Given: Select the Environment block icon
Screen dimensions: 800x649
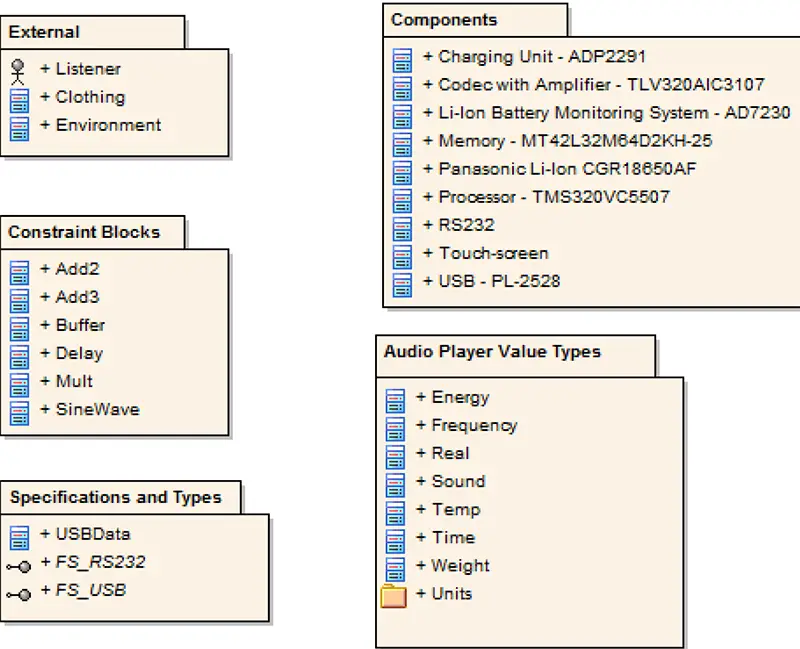Looking at the screenshot, I should click(19, 129).
